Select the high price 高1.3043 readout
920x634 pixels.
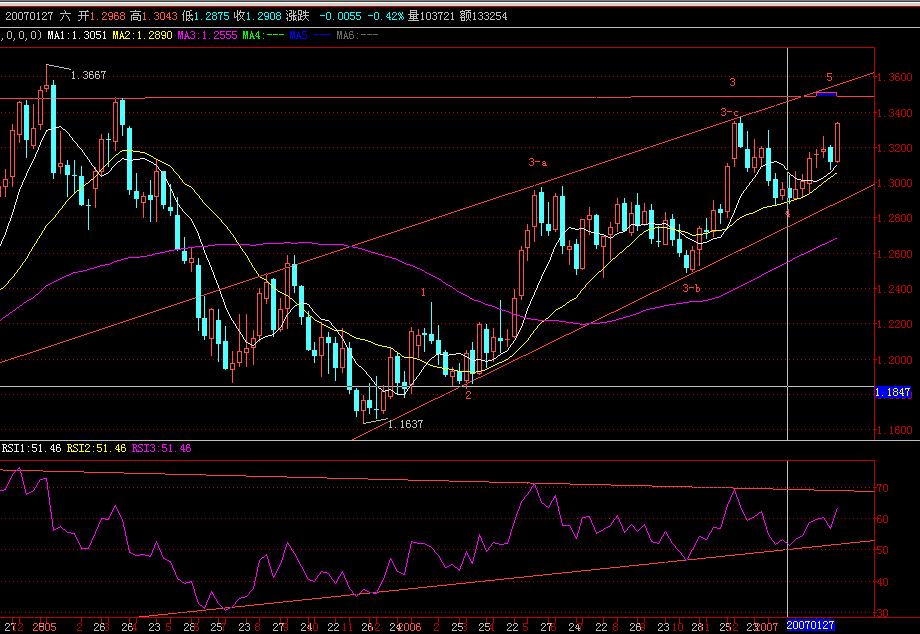tap(154, 16)
